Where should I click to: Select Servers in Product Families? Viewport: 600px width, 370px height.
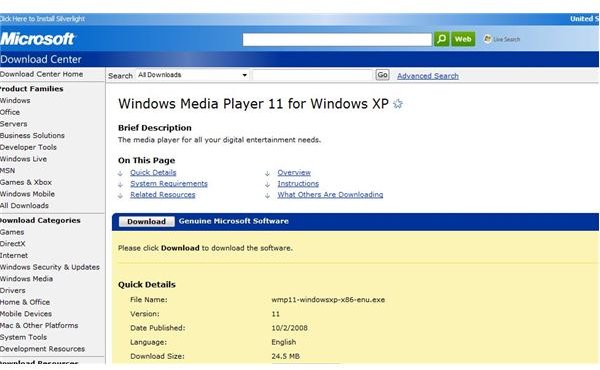[13, 124]
